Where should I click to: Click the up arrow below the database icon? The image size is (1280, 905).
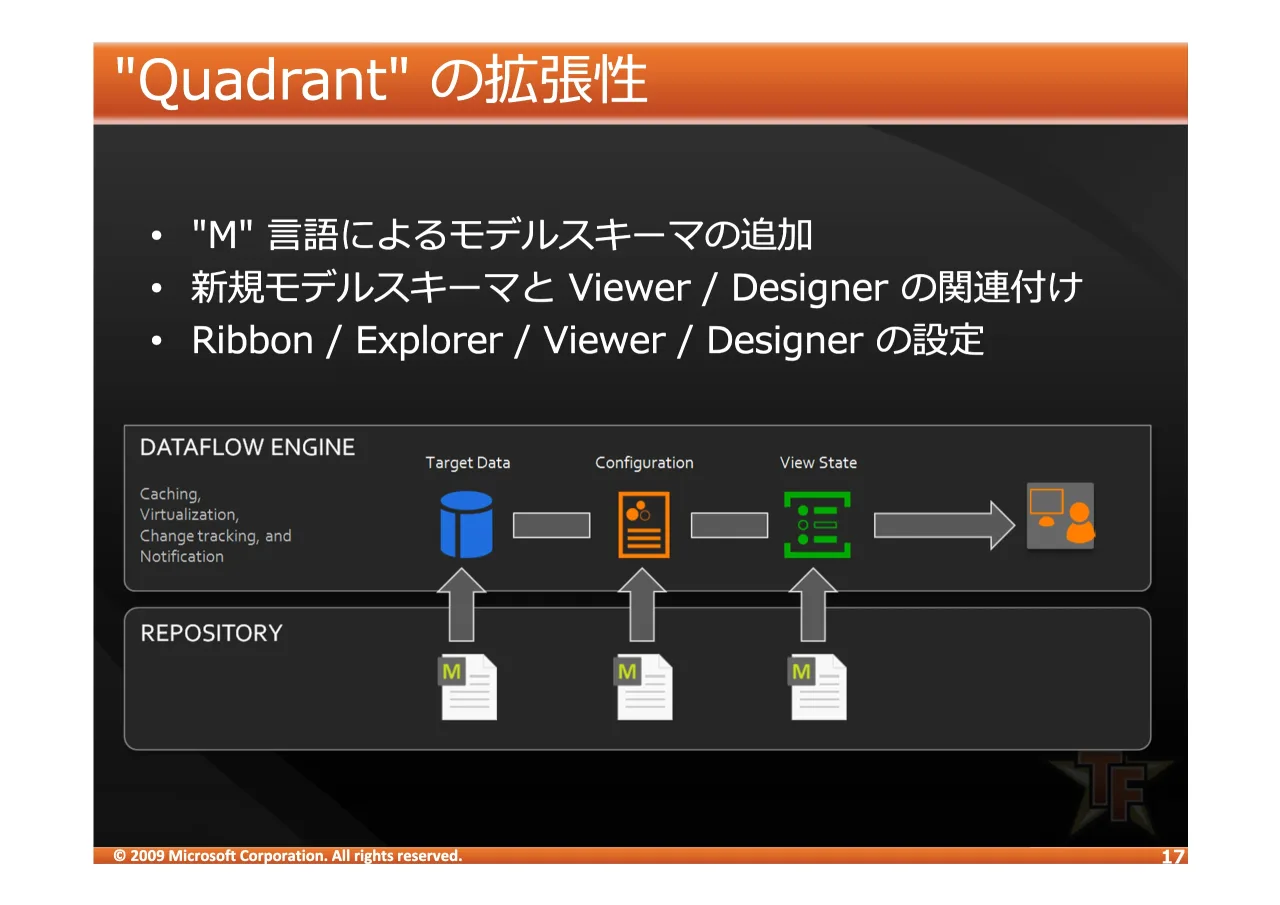pos(462,605)
